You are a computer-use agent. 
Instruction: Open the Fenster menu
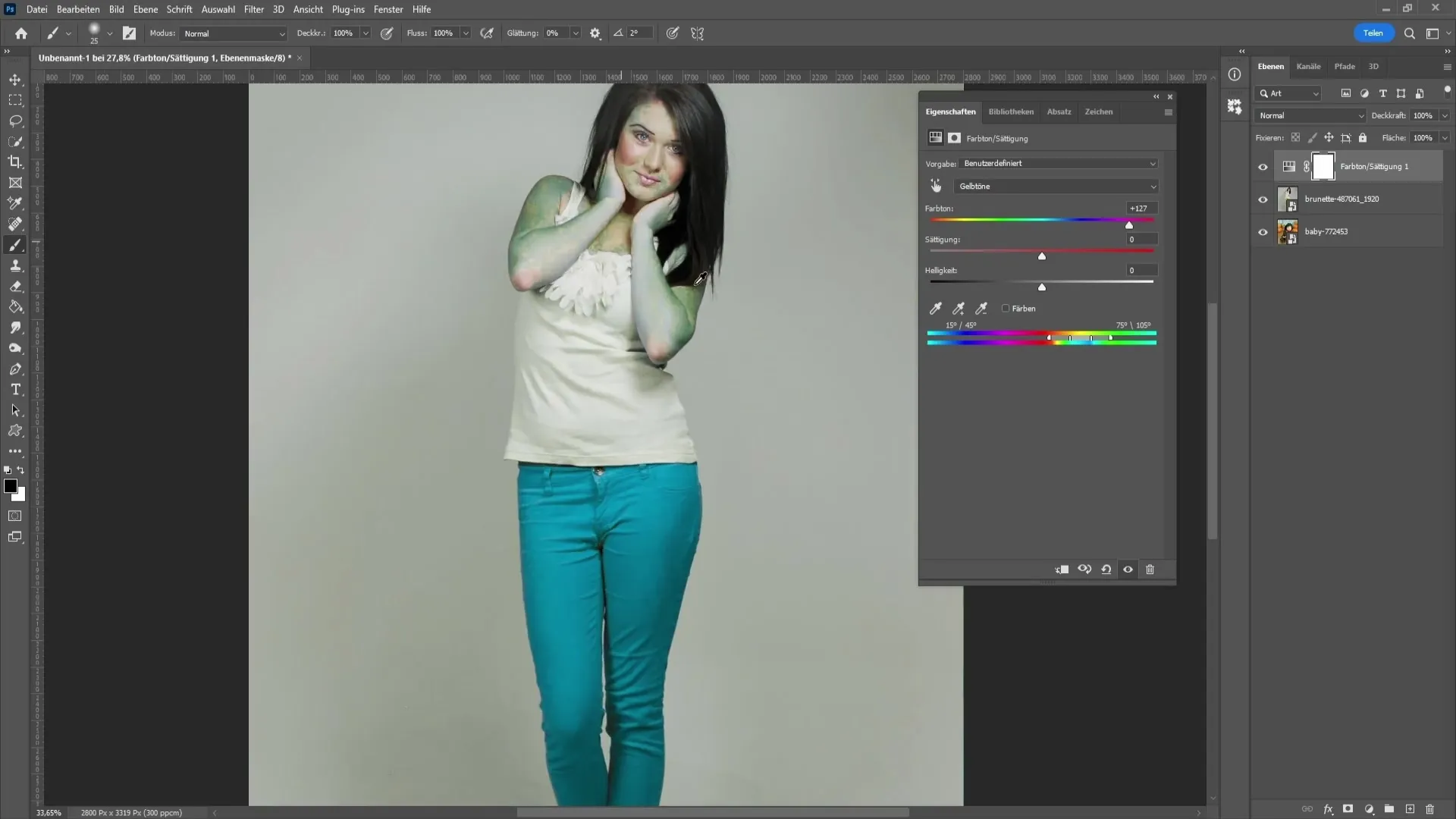(x=388, y=9)
